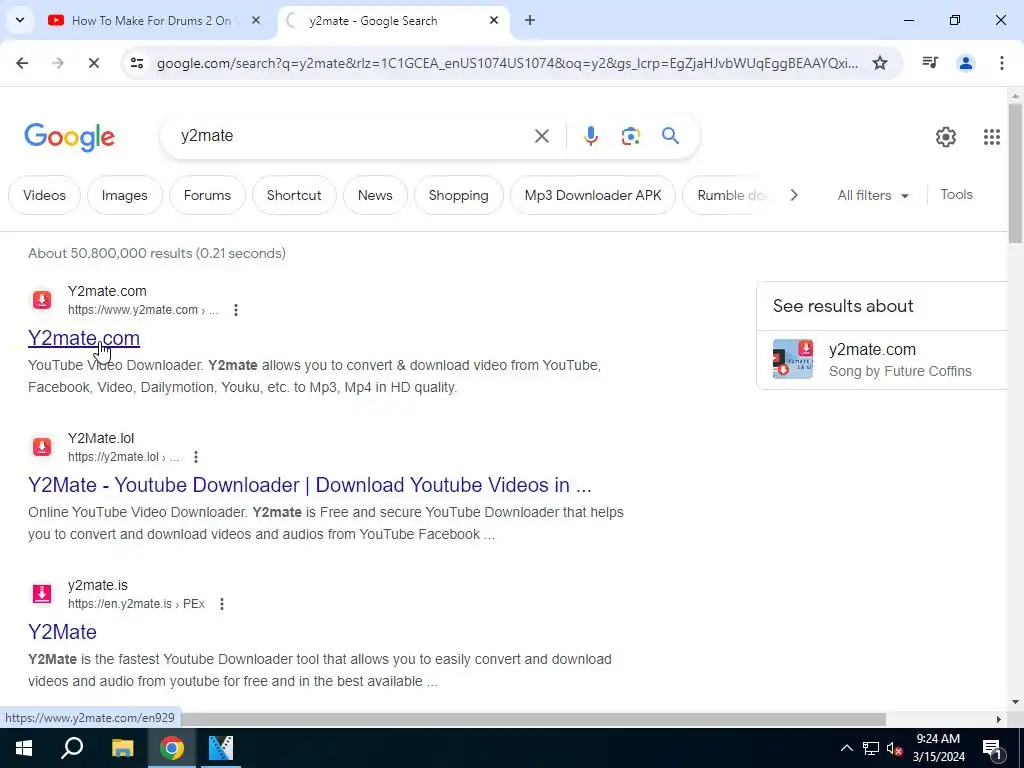Open more options for y2mate.is result
This screenshot has height=768, width=1024.
click(x=221, y=603)
